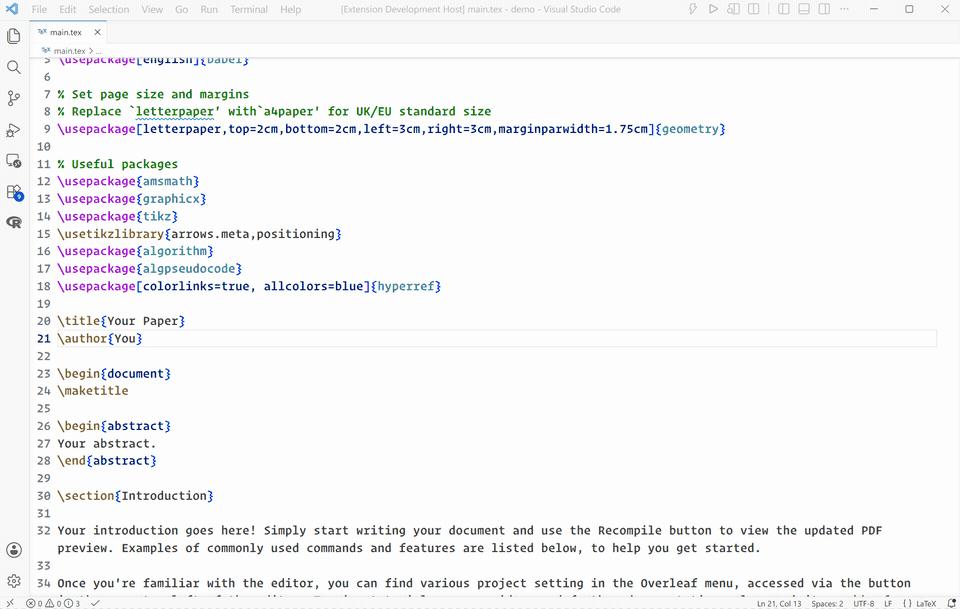Toggle Secondary Side Bar visibility
The height and width of the screenshot is (609, 960).
[824, 9]
